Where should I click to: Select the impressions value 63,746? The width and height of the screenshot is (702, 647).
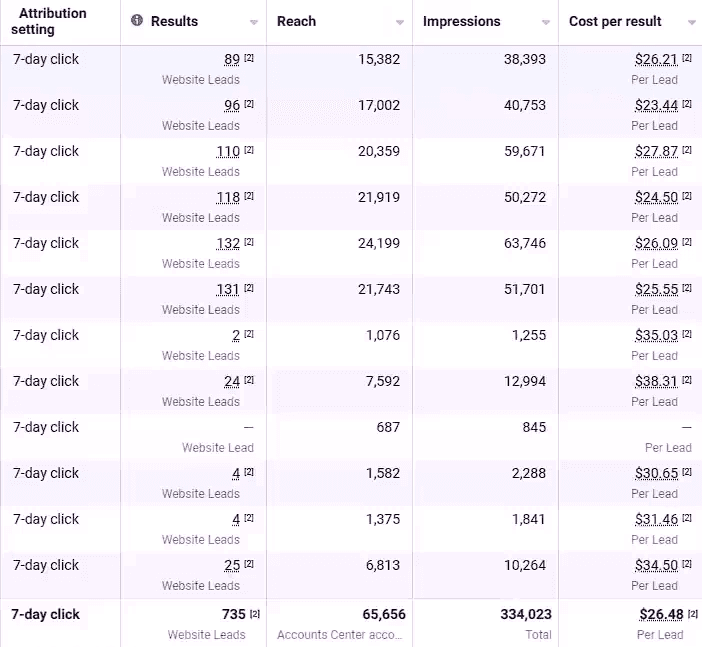coord(525,243)
